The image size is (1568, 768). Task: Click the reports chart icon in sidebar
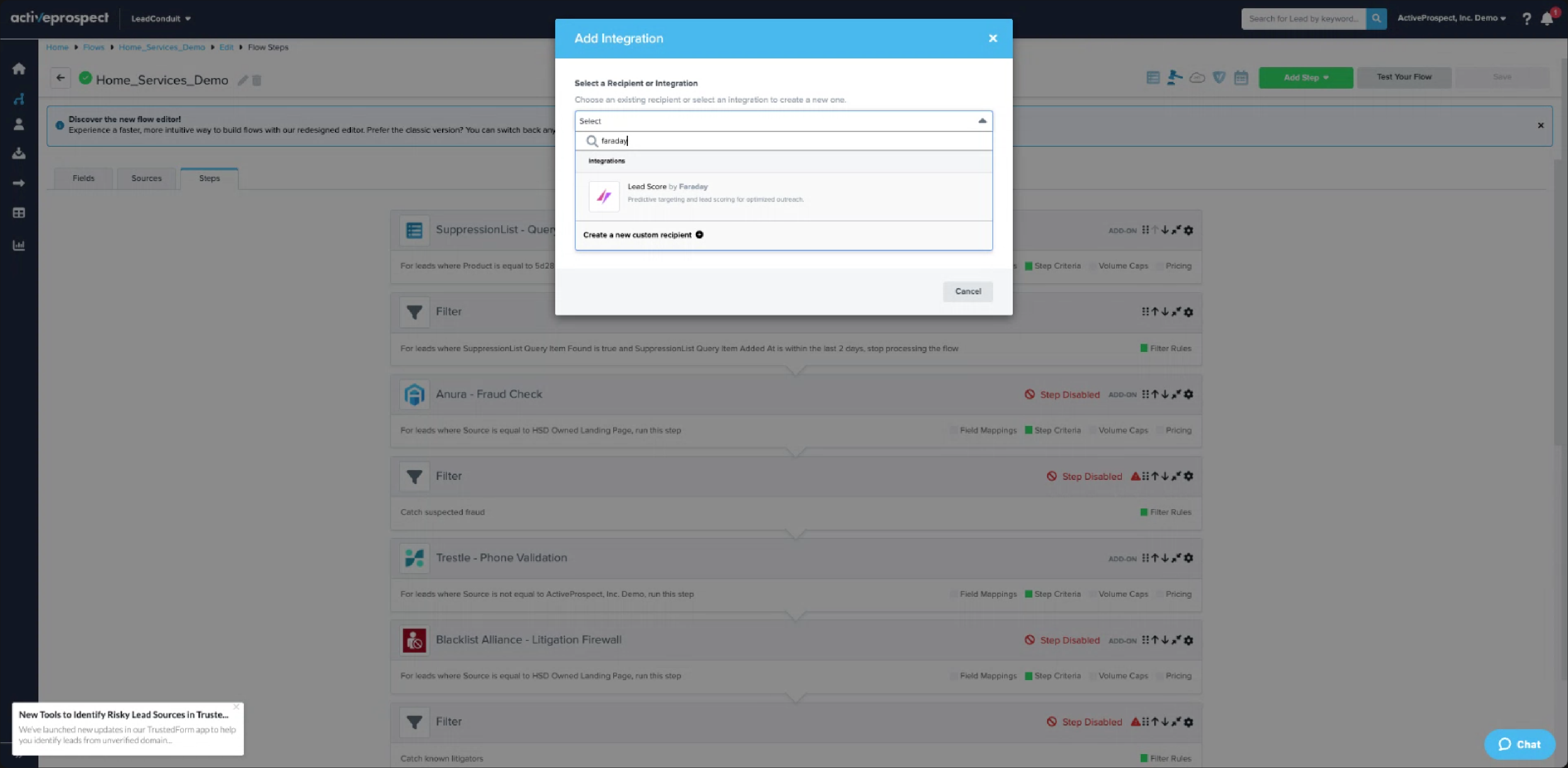pos(19,246)
